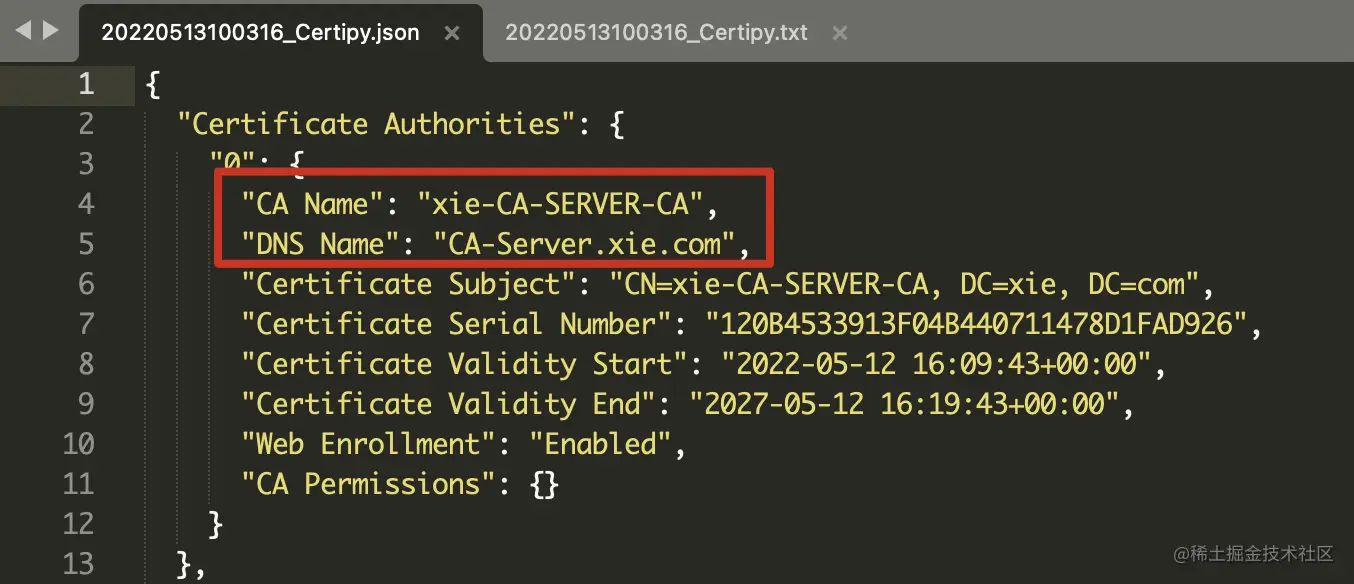Click the "Certificate Validity End" key
The width and height of the screenshot is (1354, 584).
click(x=449, y=404)
